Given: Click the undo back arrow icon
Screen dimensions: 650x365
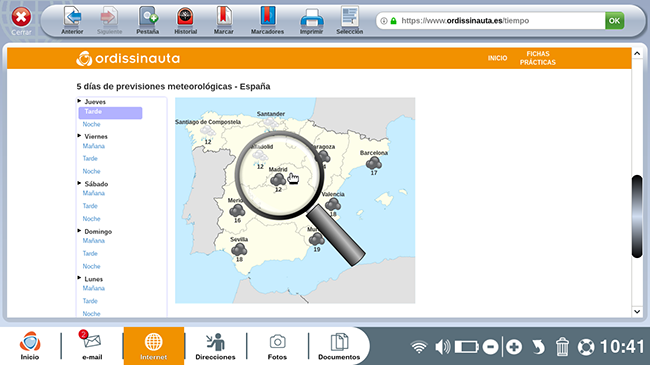Looking at the screenshot, I should (x=538, y=347).
